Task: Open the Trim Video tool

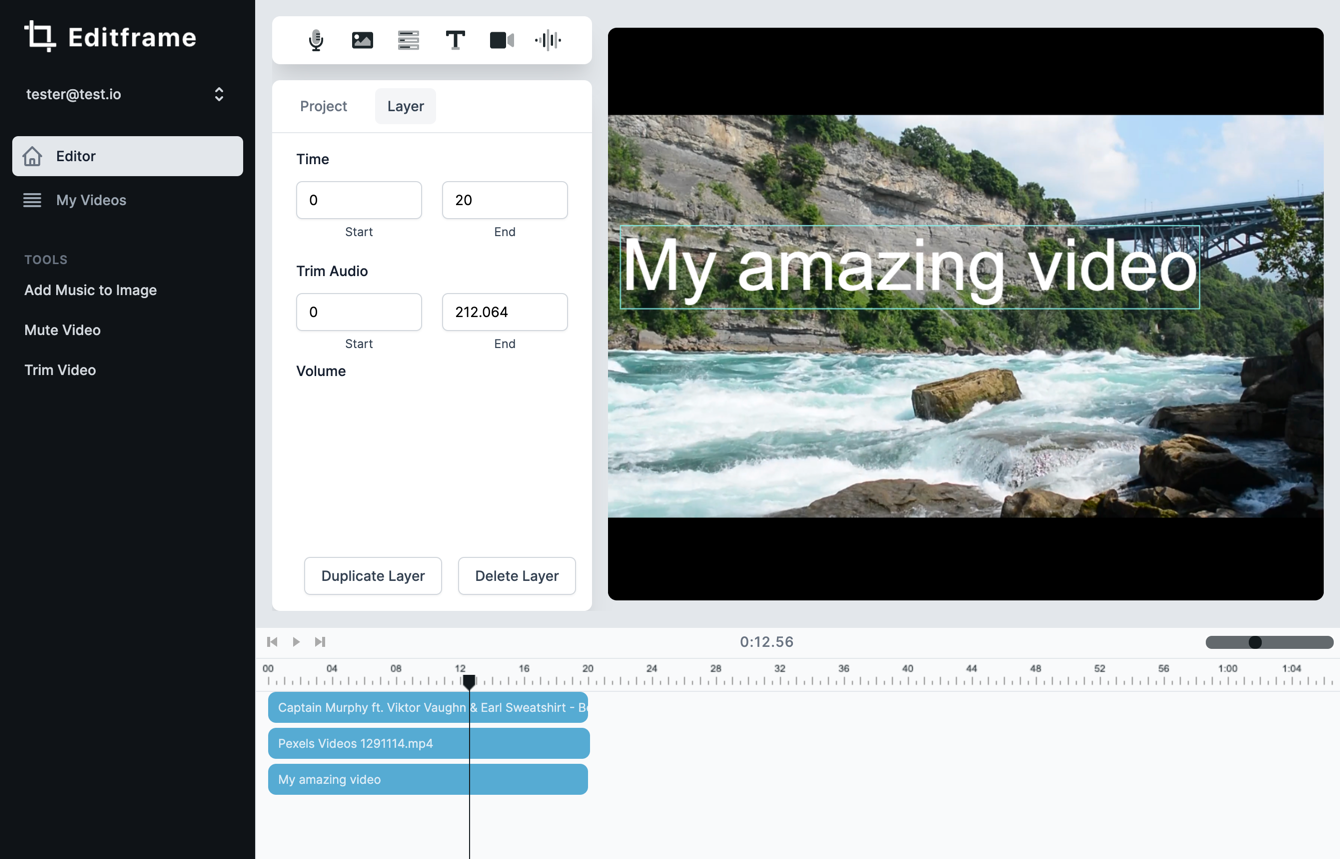Action: pyautogui.click(x=60, y=370)
